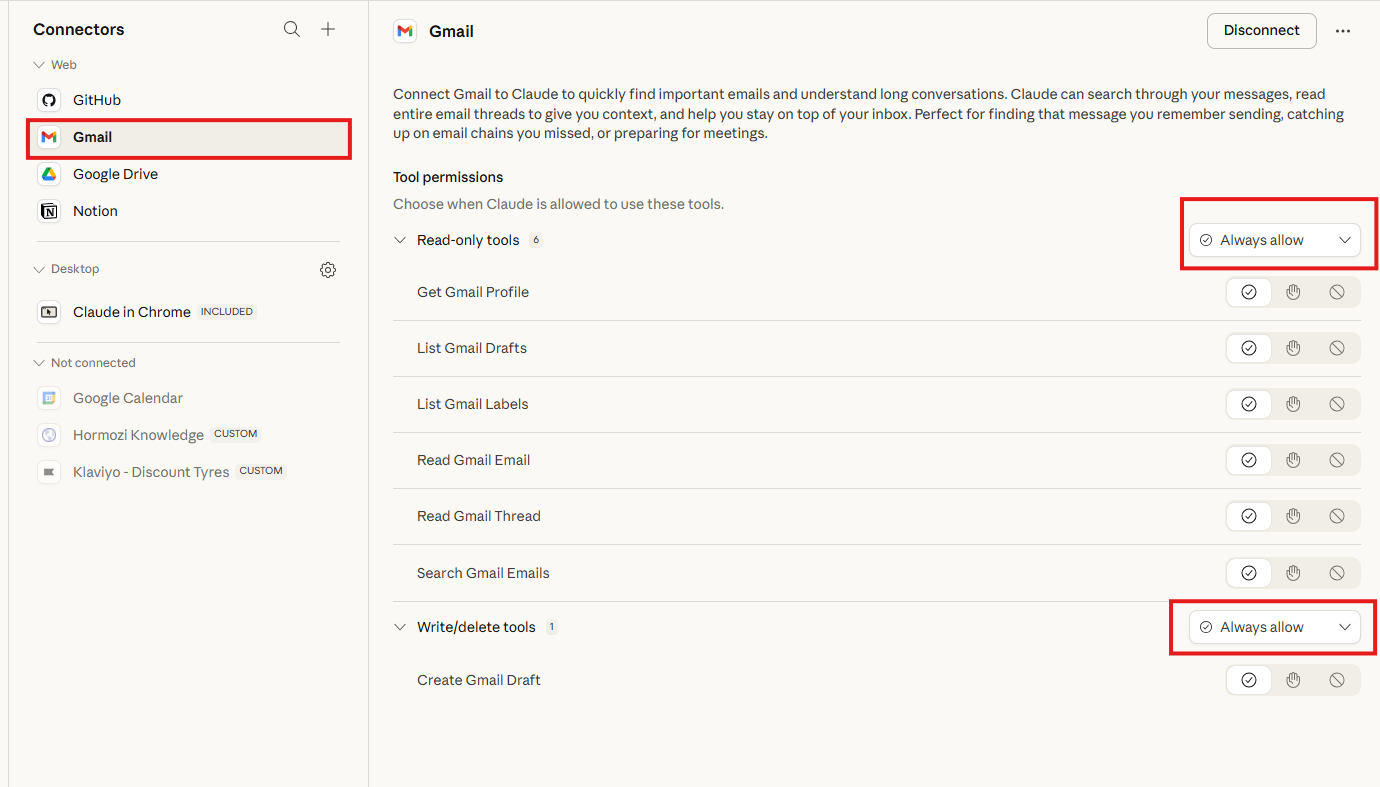The height and width of the screenshot is (787, 1380).
Task: Click the Hormozi Knowledge globe icon
Action: pyautogui.click(x=49, y=435)
